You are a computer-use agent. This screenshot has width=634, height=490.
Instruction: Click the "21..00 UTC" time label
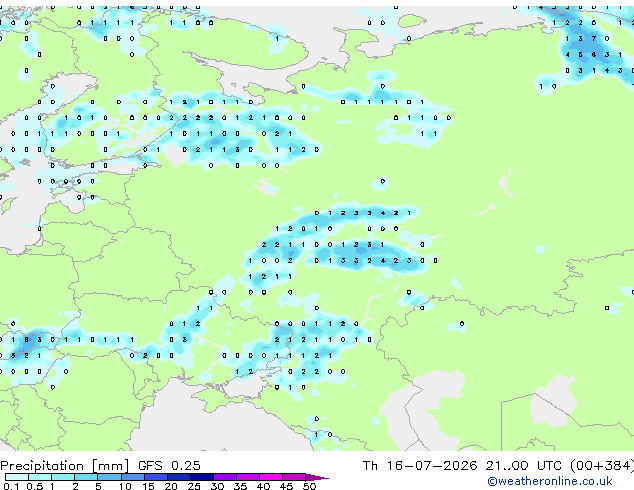tap(524, 465)
